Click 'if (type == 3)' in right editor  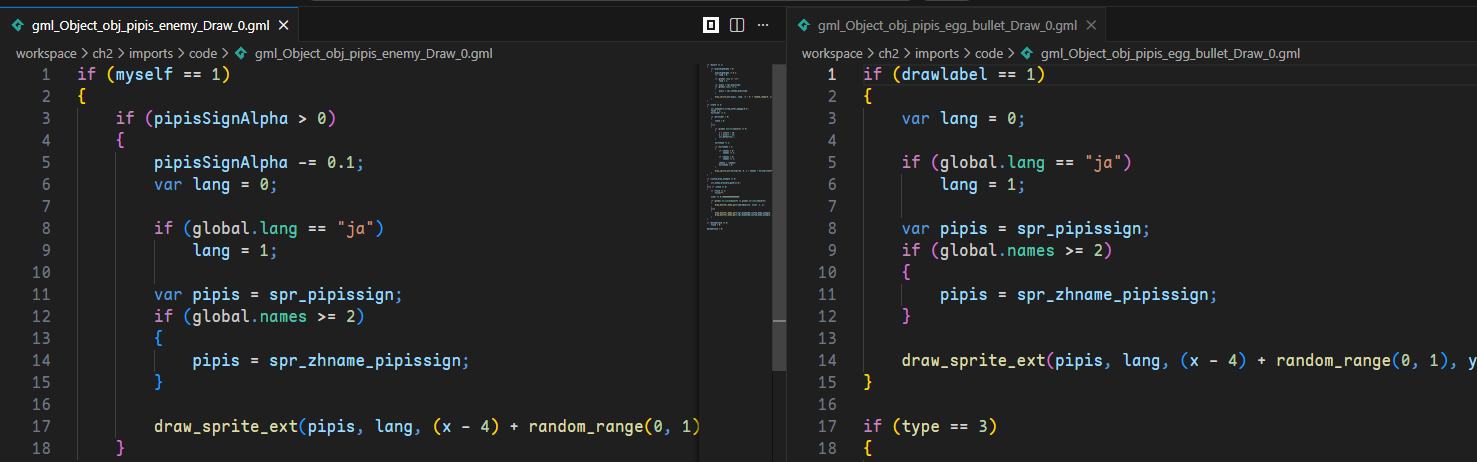(x=930, y=427)
